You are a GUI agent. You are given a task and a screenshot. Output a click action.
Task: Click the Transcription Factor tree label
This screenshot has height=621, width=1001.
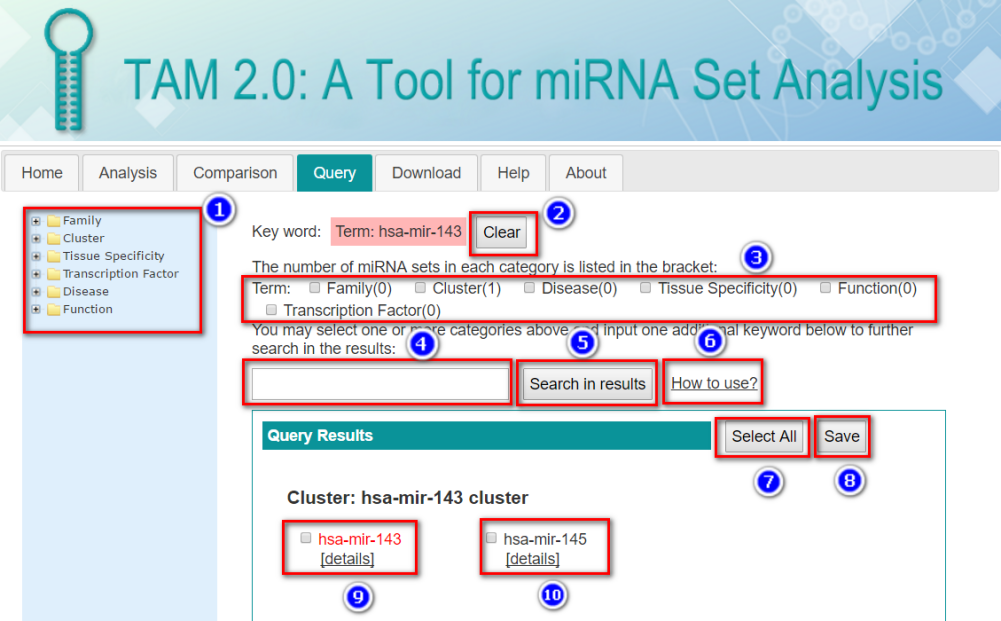121,274
